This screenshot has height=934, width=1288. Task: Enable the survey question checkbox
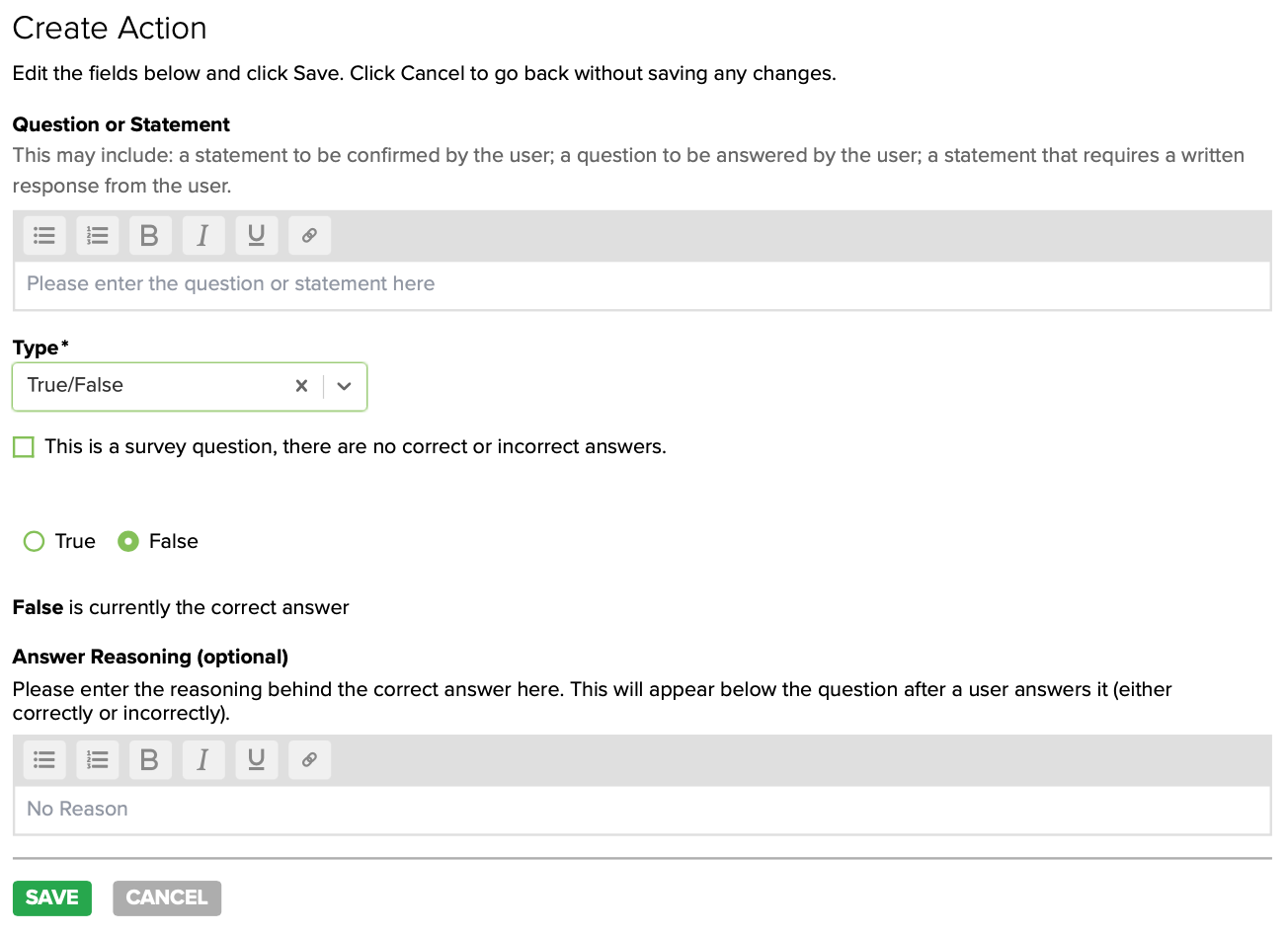coord(24,447)
